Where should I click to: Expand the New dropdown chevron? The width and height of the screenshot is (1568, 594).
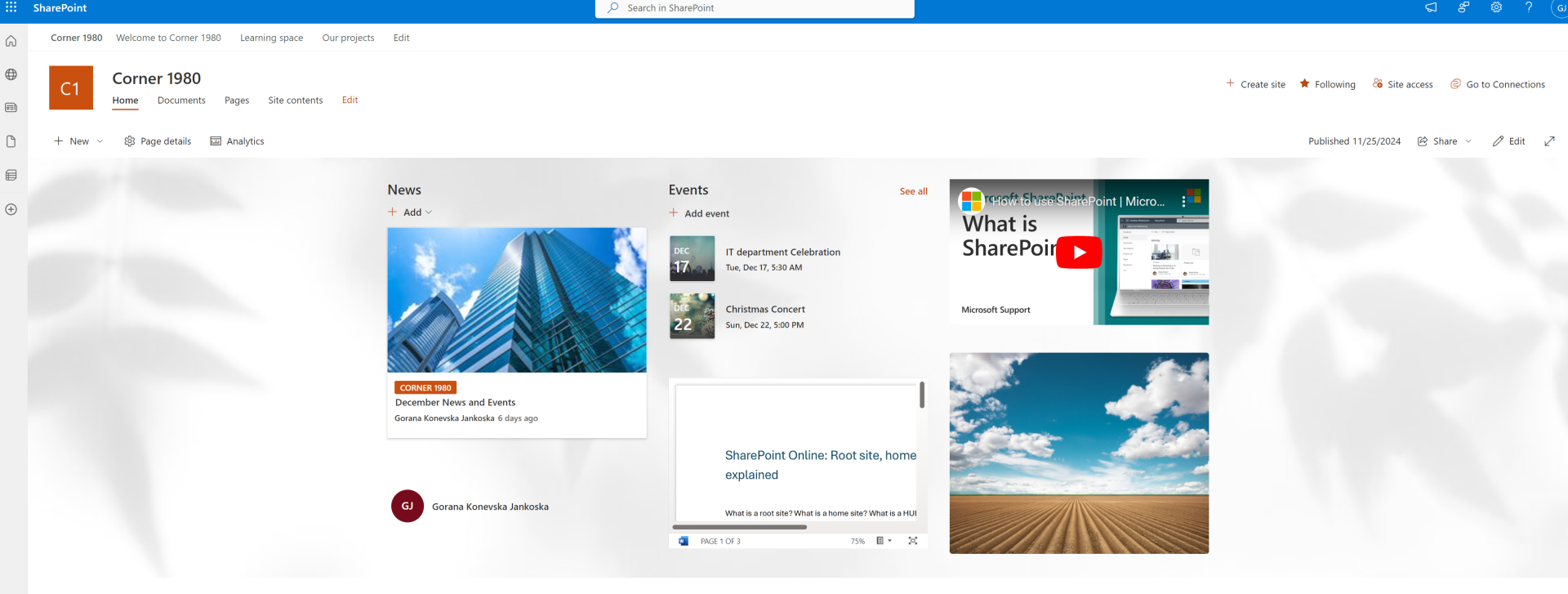pos(100,141)
